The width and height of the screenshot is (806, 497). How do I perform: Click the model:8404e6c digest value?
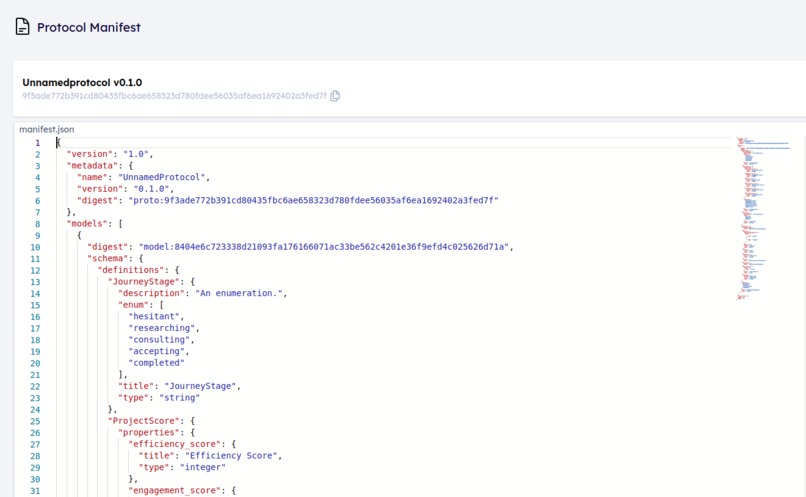(324, 247)
